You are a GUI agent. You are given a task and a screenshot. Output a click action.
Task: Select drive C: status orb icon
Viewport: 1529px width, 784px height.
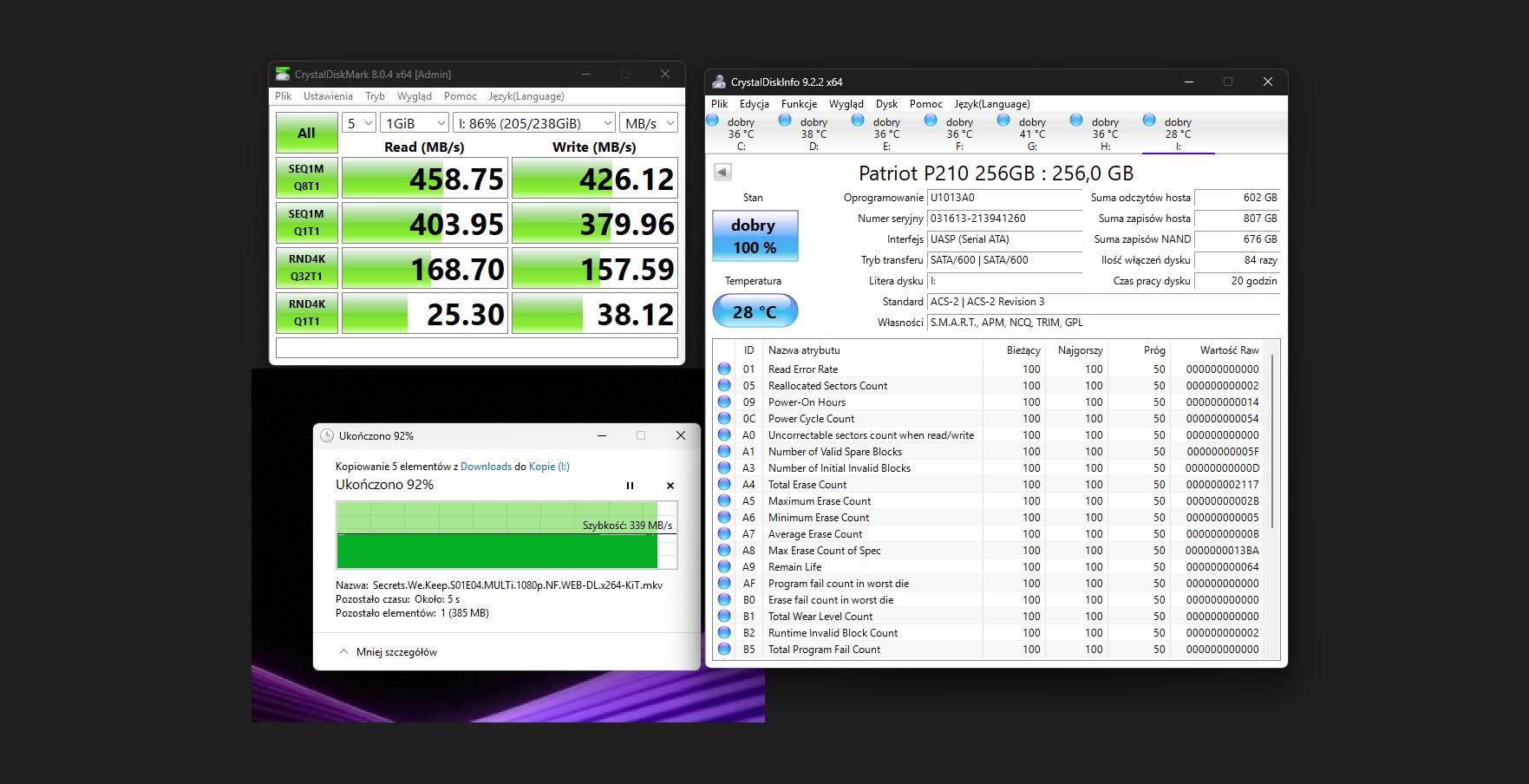pos(713,121)
